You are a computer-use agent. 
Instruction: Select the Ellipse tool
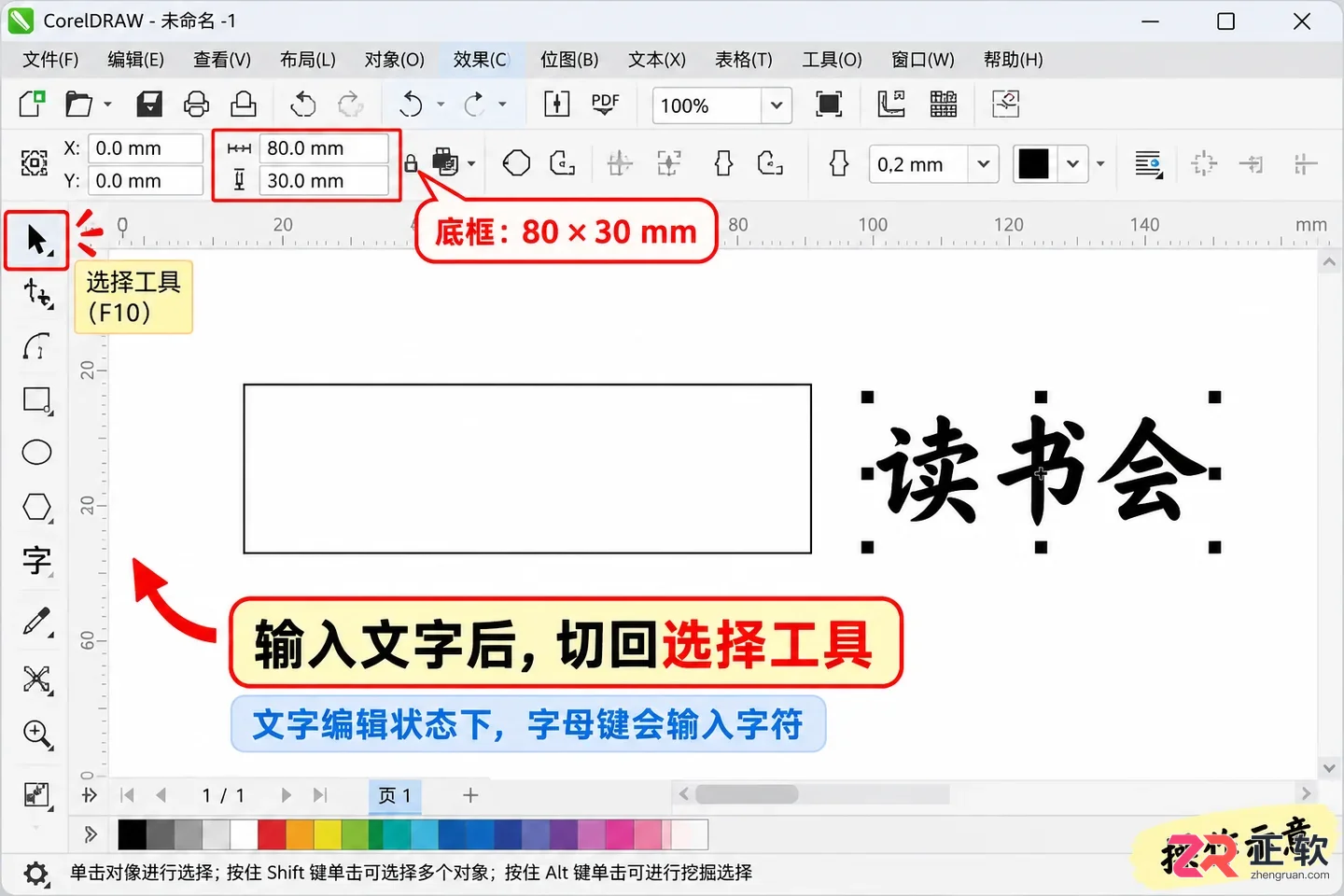click(36, 453)
